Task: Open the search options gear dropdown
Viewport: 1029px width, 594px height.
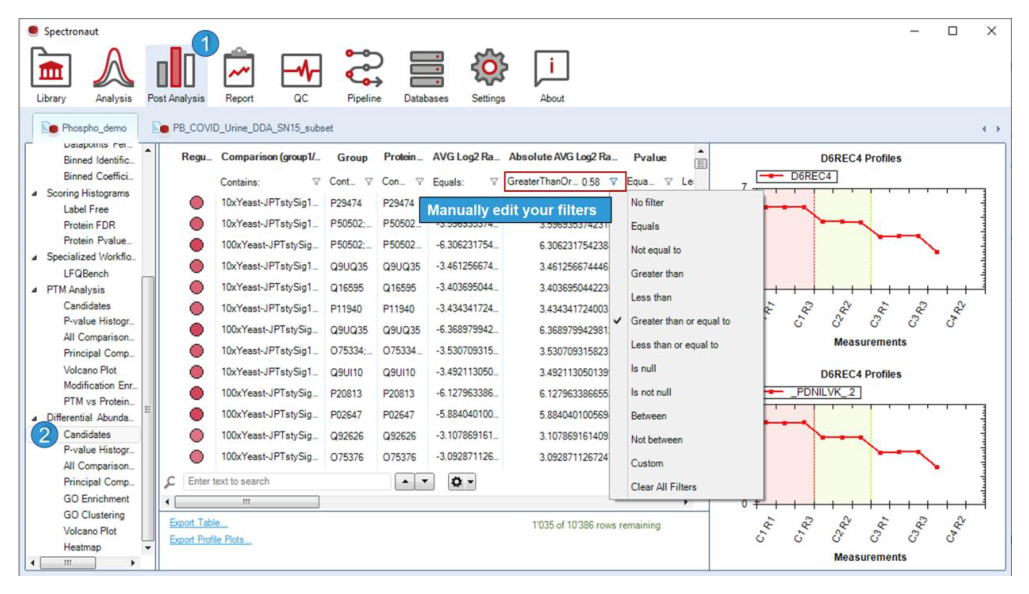Action: click(x=461, y=482)
